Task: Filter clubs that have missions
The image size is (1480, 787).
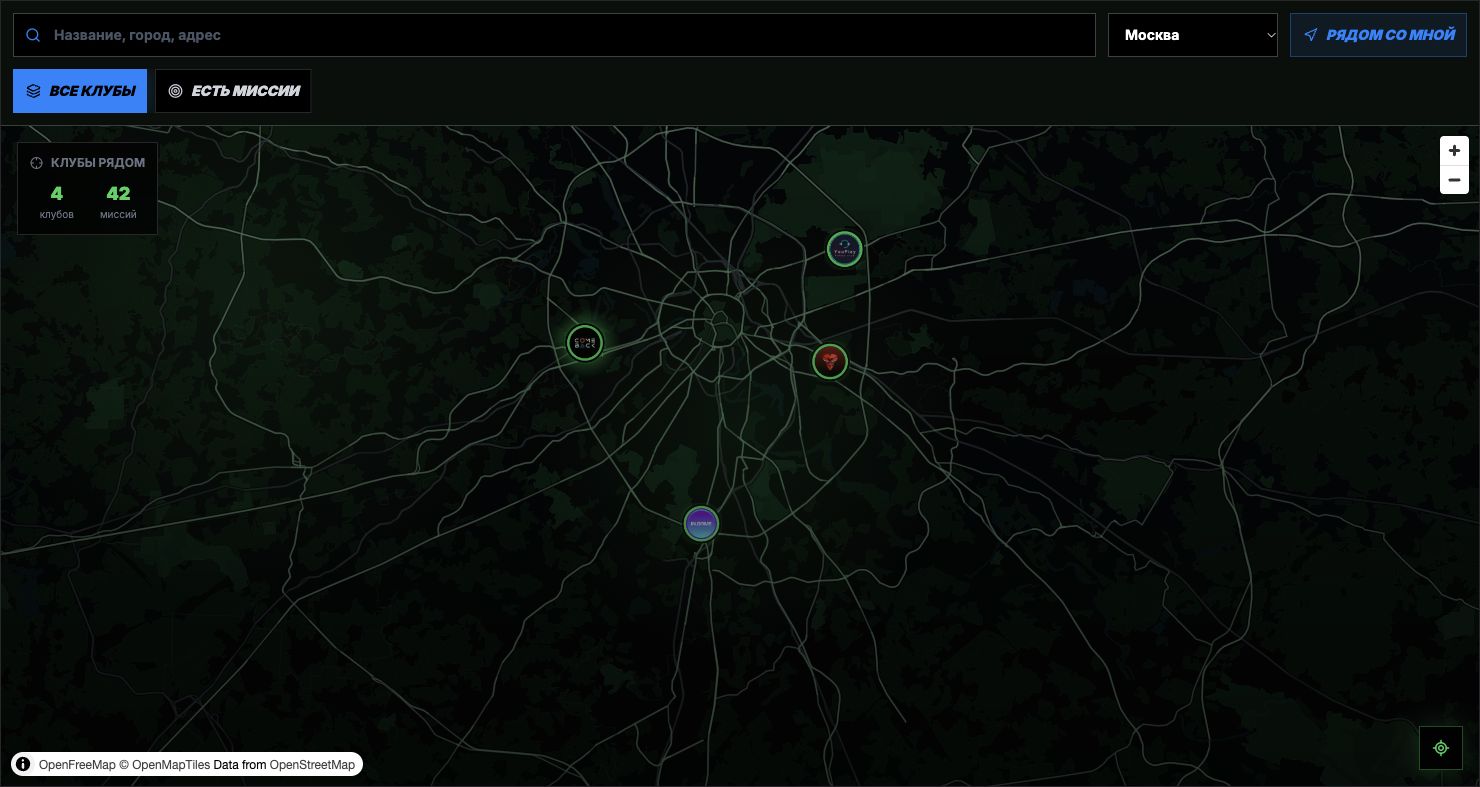Action: (x=233, y=91)
